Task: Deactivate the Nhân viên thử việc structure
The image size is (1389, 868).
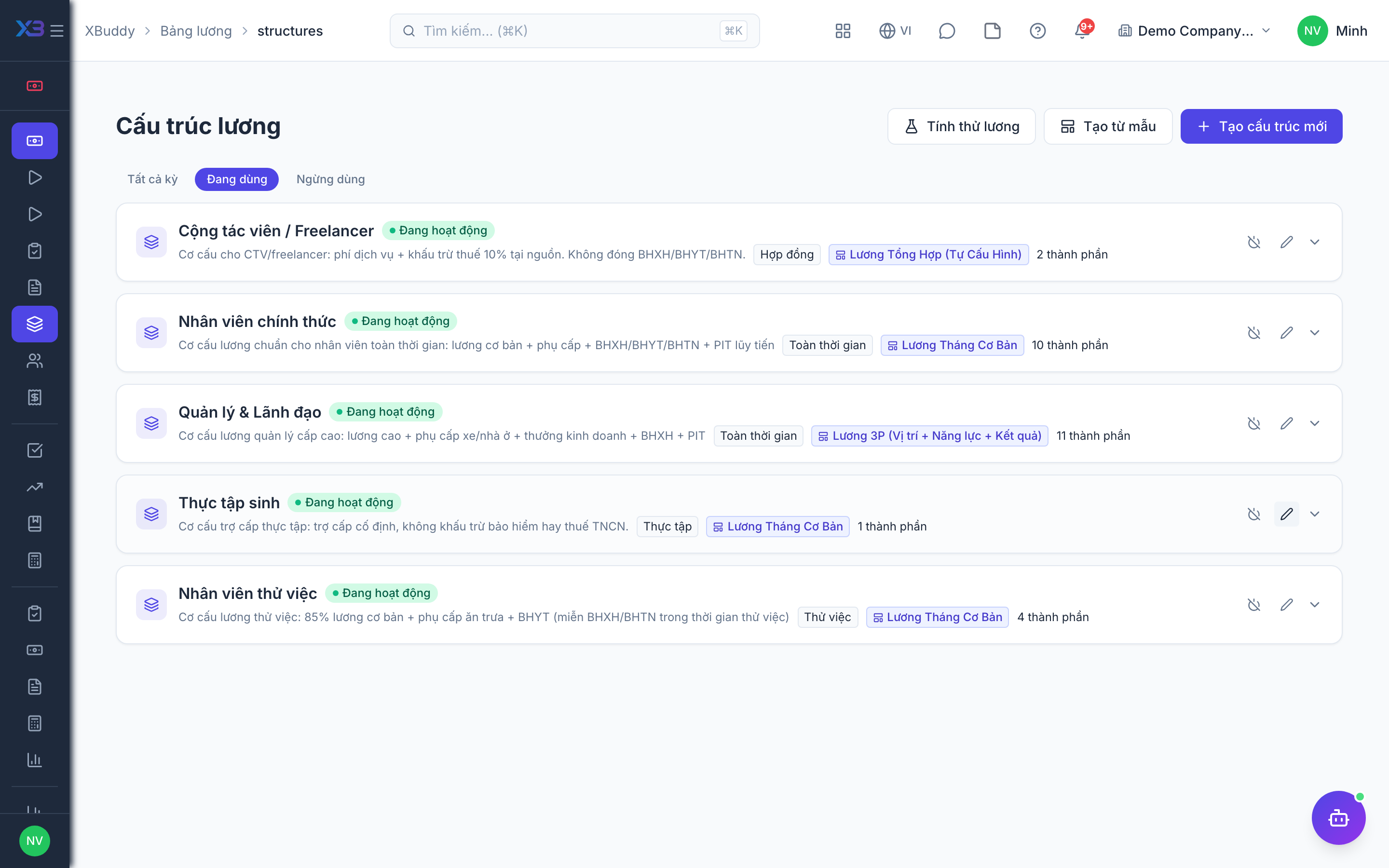Action: click(1253, 605)
